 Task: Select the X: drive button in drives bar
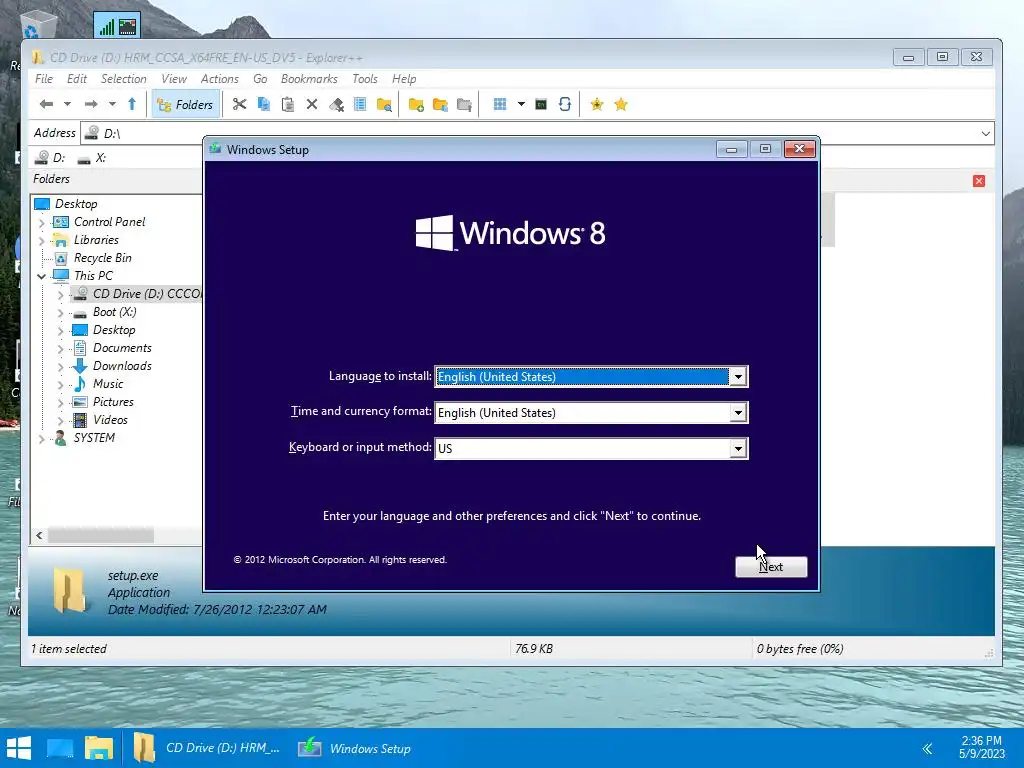[91, 157]
